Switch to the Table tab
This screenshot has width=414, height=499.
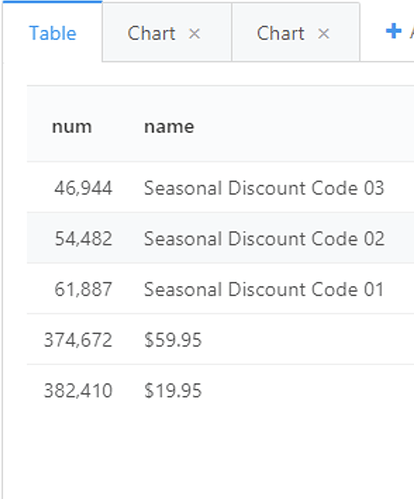tap(53, 33)
